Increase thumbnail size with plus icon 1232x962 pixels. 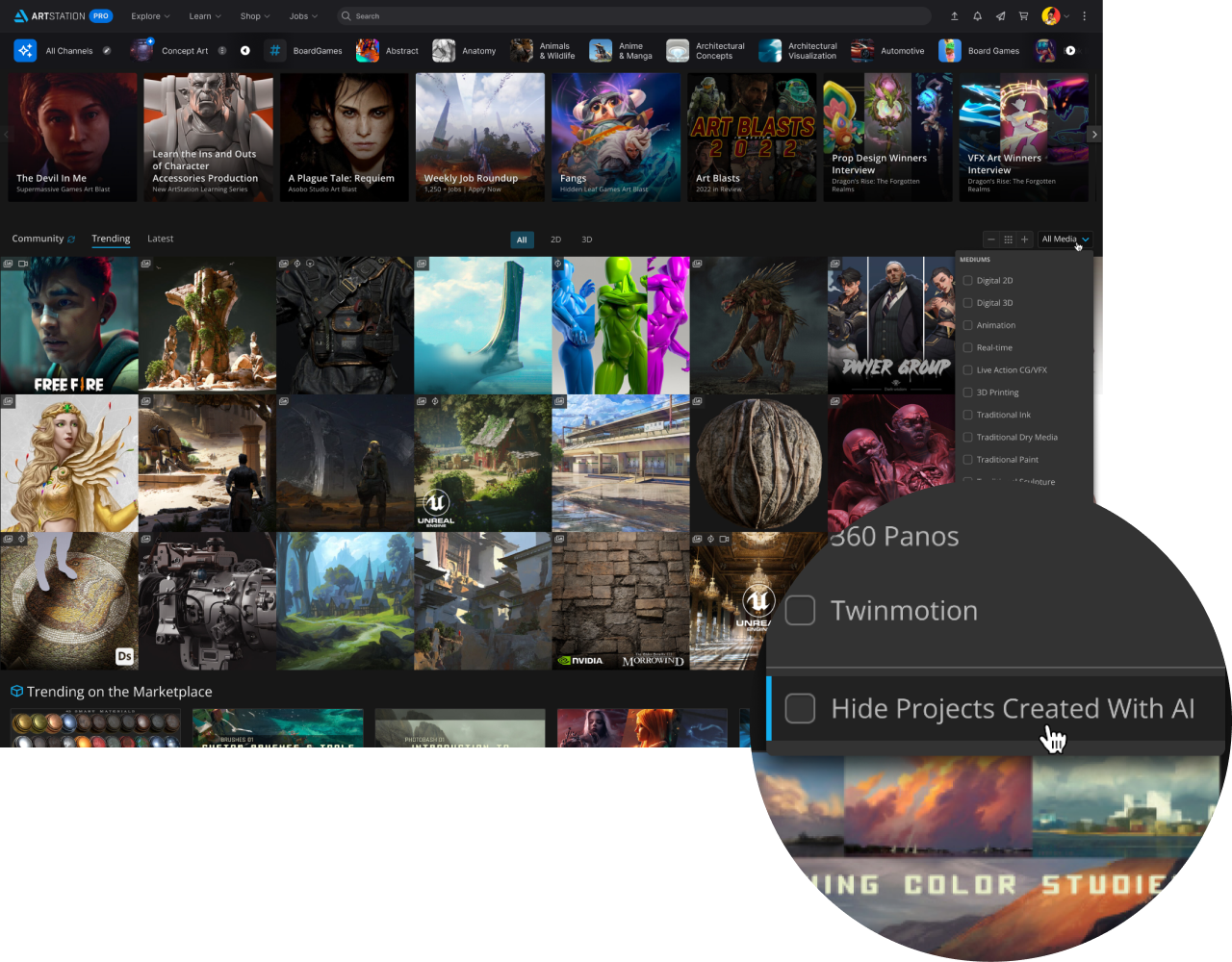pyautogui.click(x=1025, y=239)
